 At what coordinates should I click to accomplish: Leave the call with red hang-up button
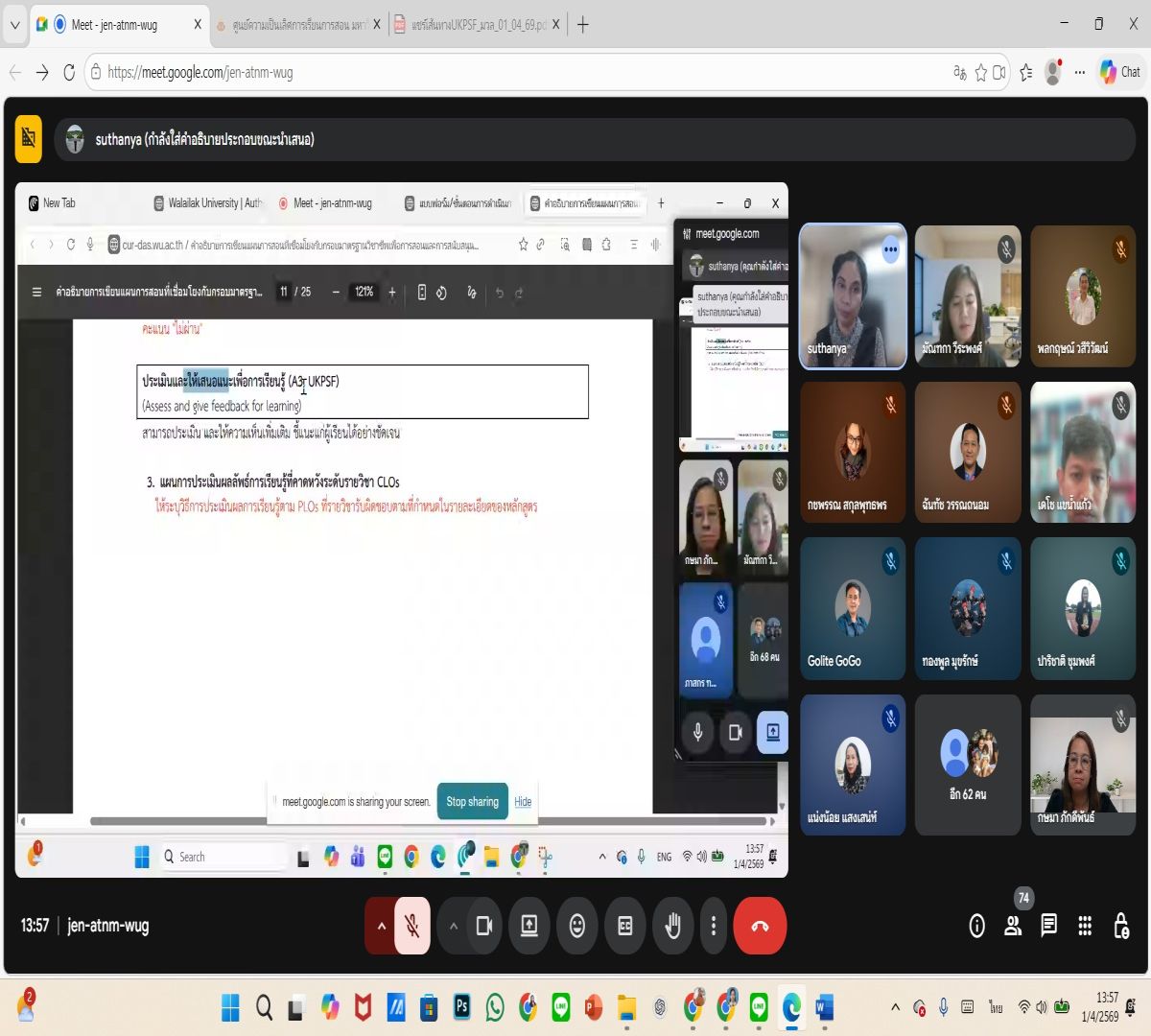tap(760, 926)
